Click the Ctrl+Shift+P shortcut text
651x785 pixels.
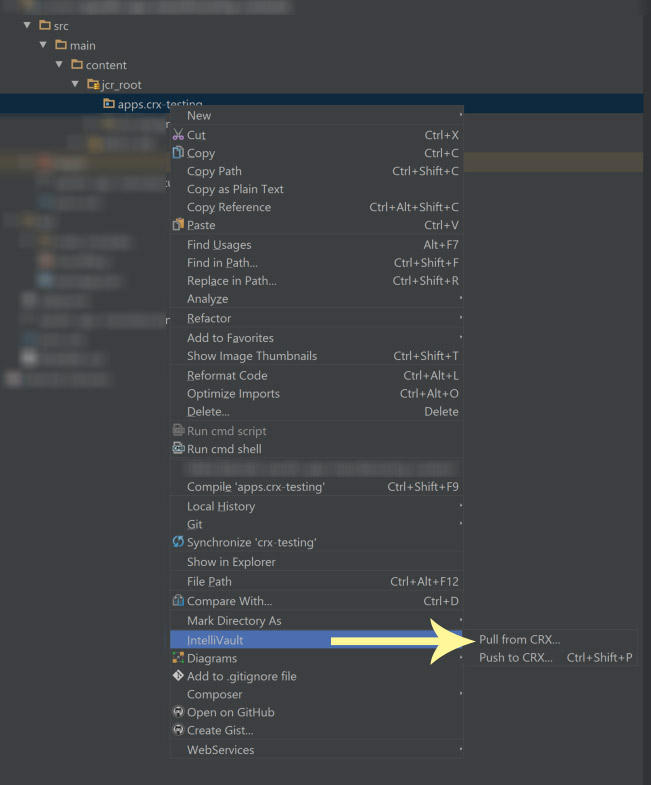599,657
